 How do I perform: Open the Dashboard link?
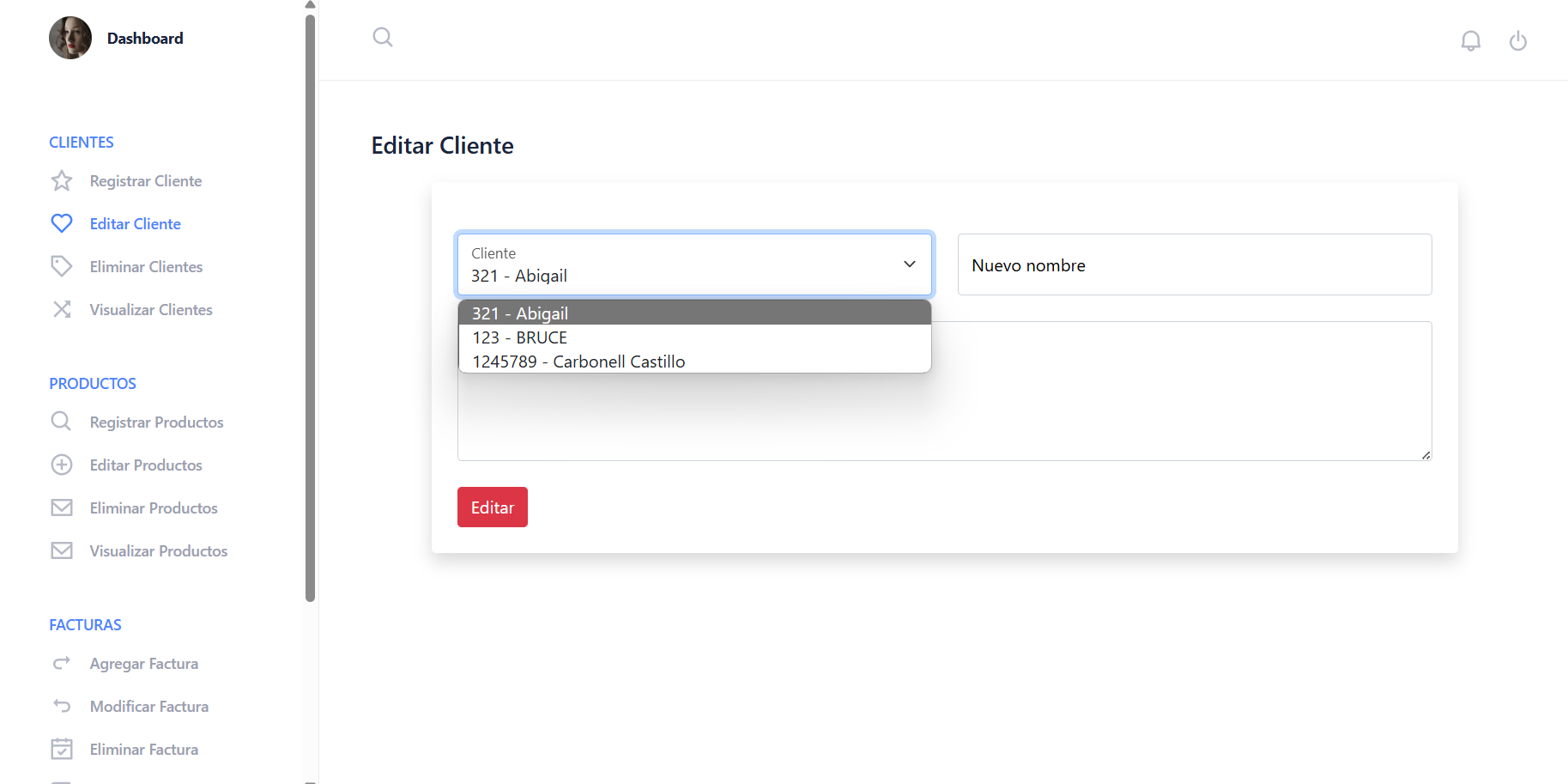(144, 38)
